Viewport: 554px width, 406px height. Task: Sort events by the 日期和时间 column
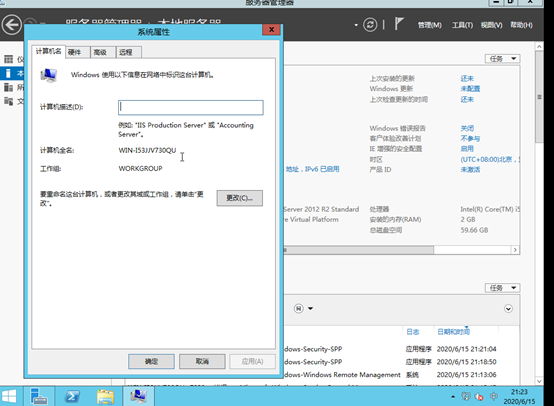tap(454, 332)
